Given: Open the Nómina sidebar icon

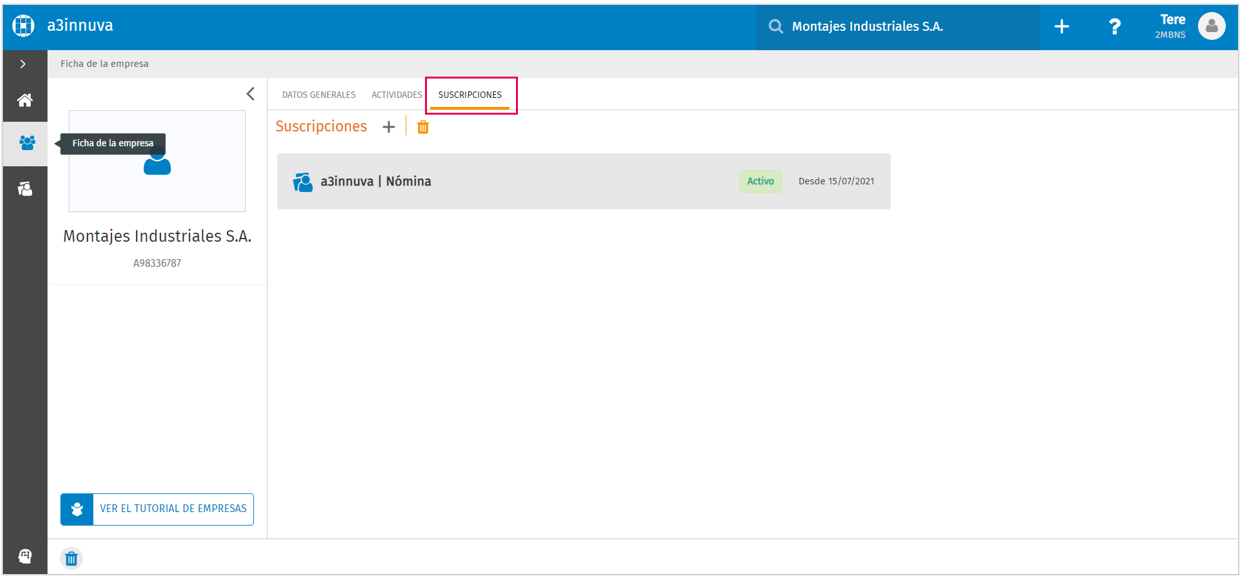Looking at the screenshot, I should click(x=25, y=188).
